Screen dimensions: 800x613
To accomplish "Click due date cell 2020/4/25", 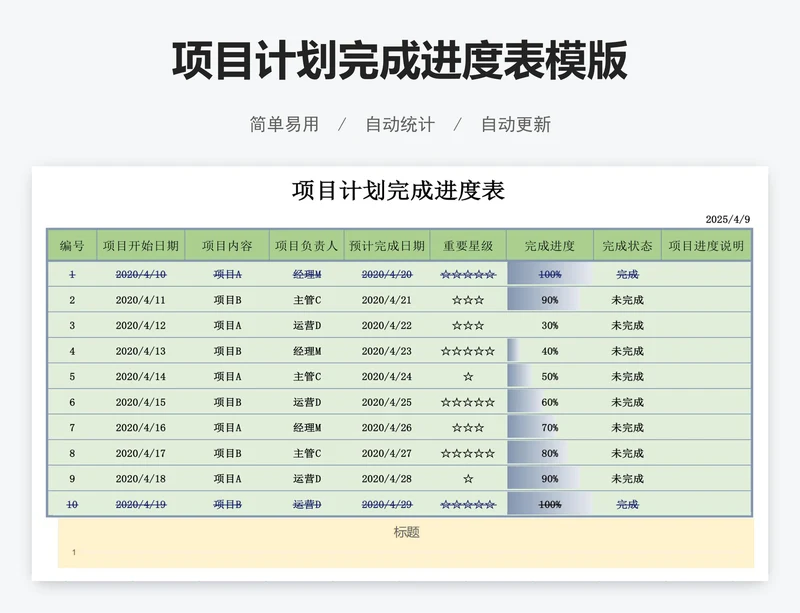I will 387,402.
